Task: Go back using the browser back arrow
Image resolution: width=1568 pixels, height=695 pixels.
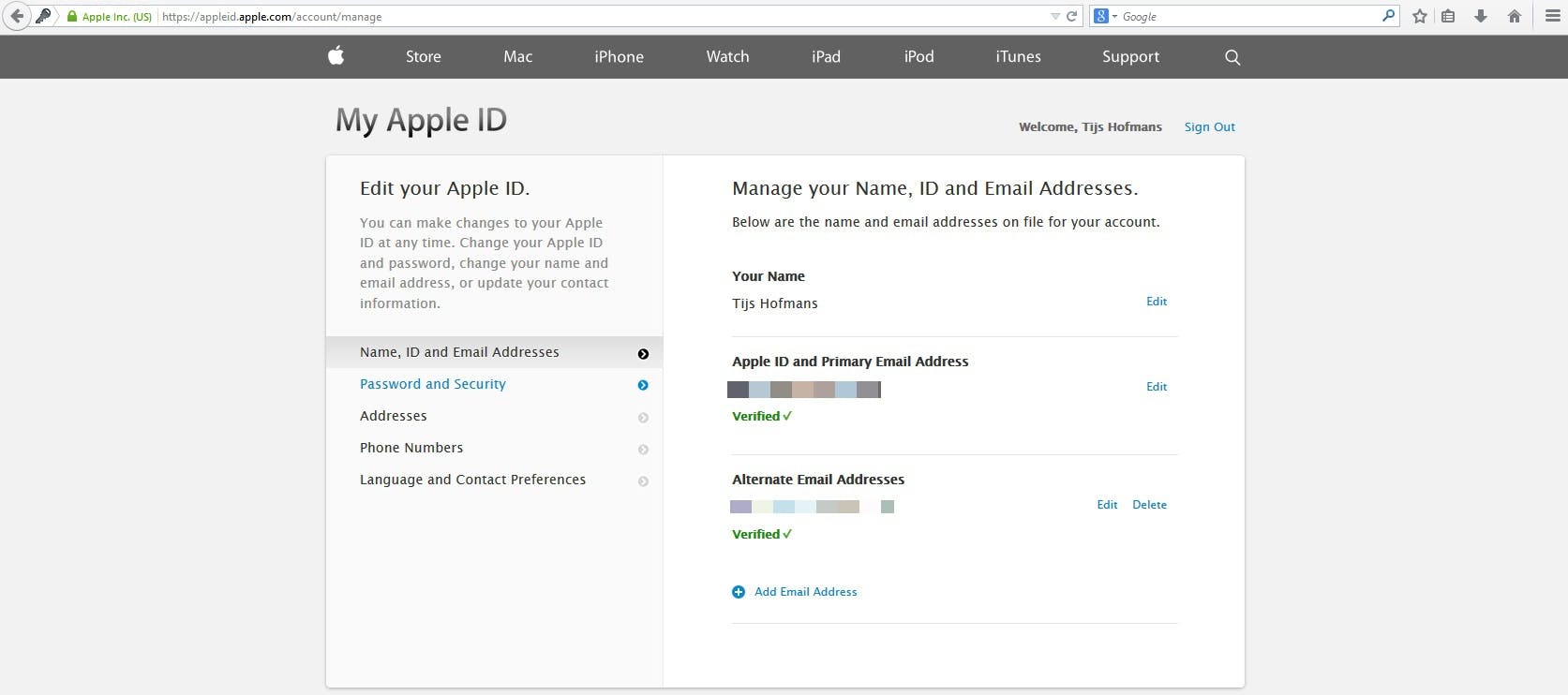Action: (x=17, y=16)
